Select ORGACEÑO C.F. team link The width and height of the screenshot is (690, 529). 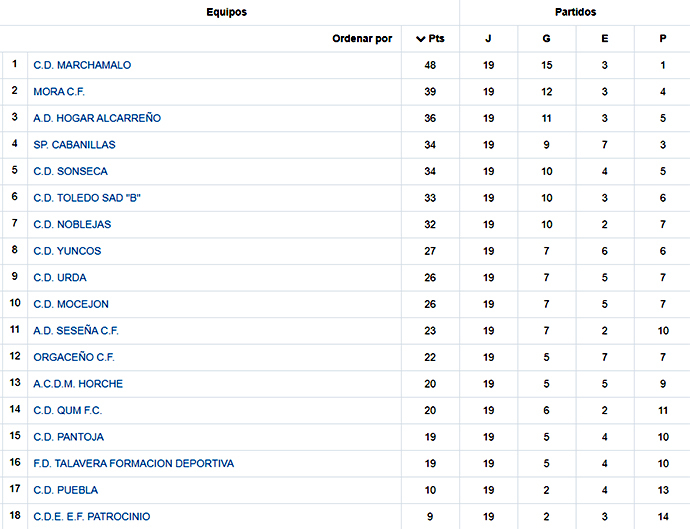pyautogui.click(x=74, y=357)
